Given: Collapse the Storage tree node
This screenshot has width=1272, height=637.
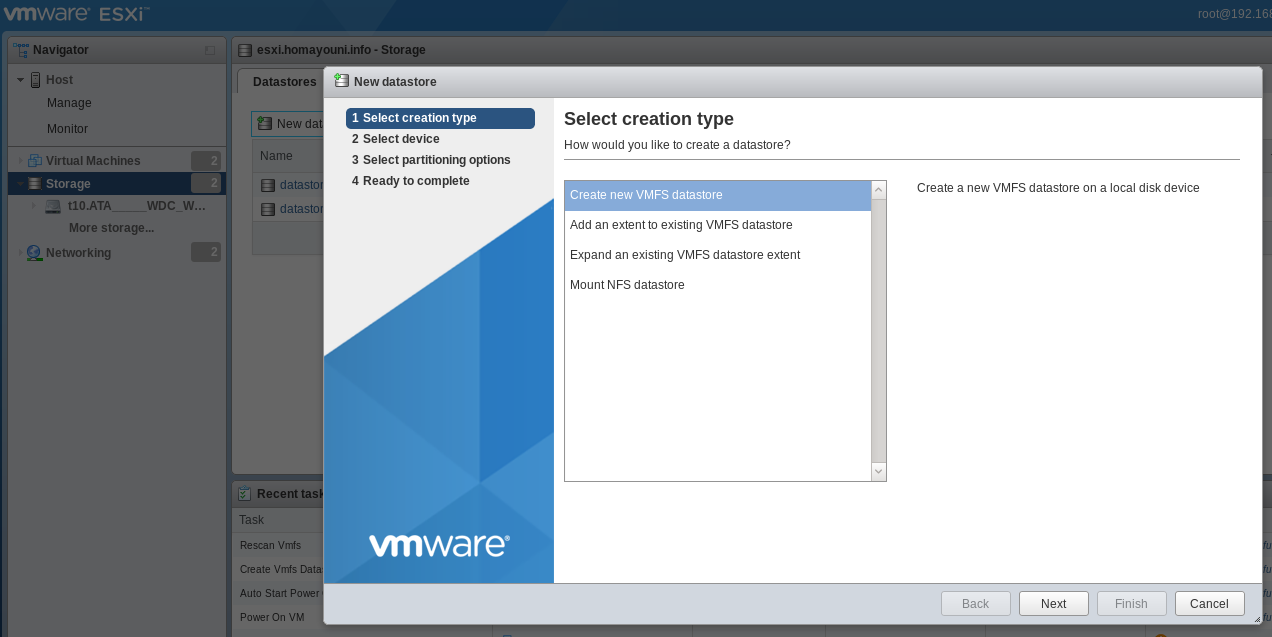Looking at the screenshot, I should (20, 184).
